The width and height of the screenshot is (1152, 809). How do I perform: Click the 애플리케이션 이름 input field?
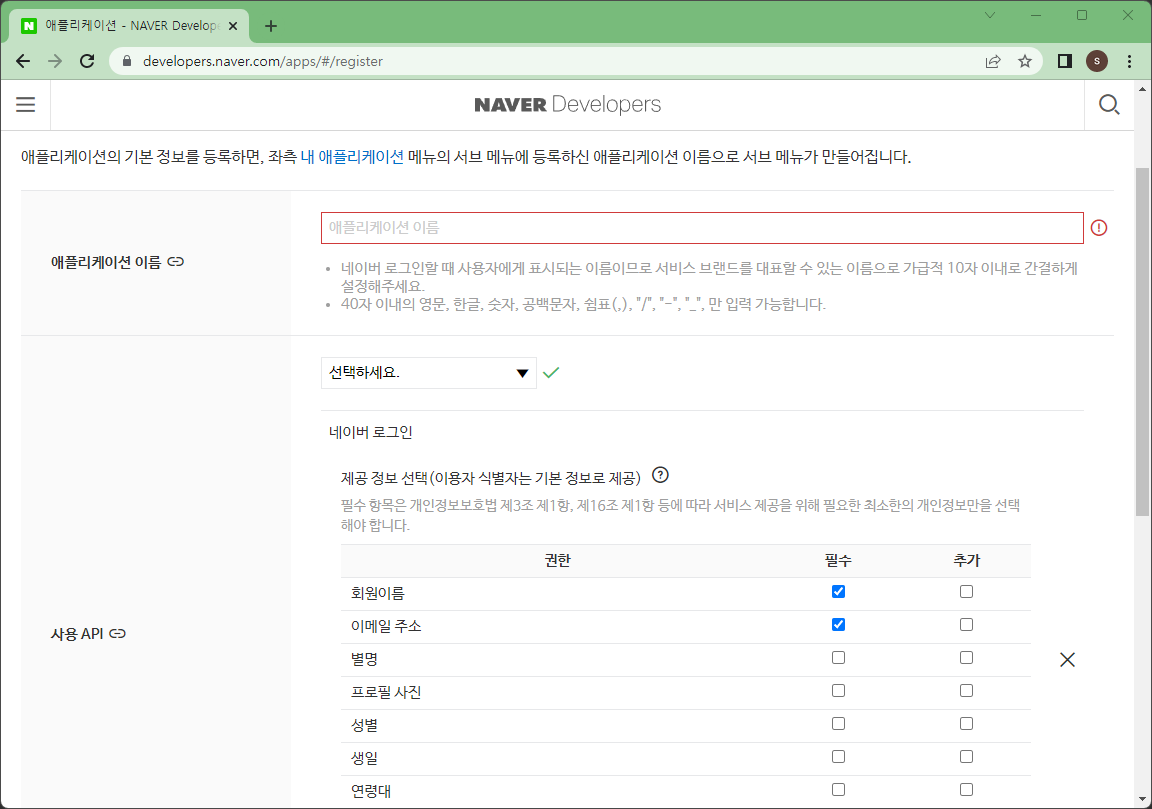tap(702, 228)
